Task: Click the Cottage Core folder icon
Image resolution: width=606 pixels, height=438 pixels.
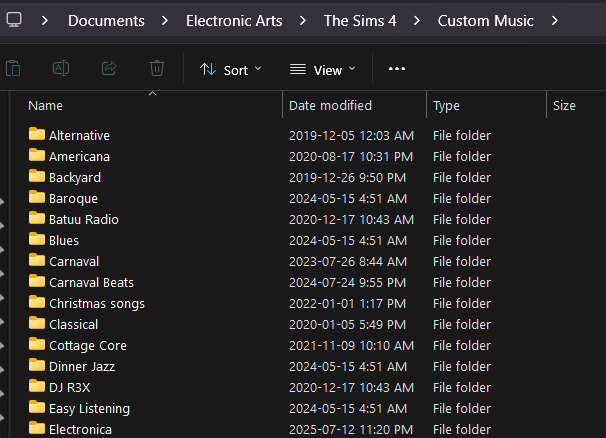Action: pyautogui.click(x=37, y=345)
